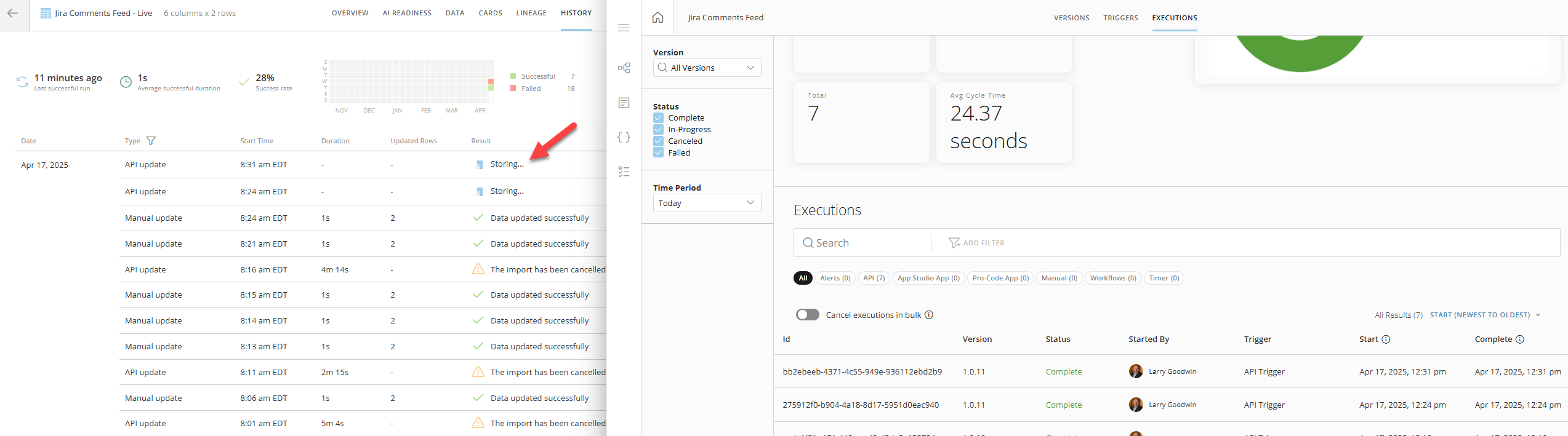Uncheck the In-Progress status checkbox
1568x436 pixels.
coord(659,130)
